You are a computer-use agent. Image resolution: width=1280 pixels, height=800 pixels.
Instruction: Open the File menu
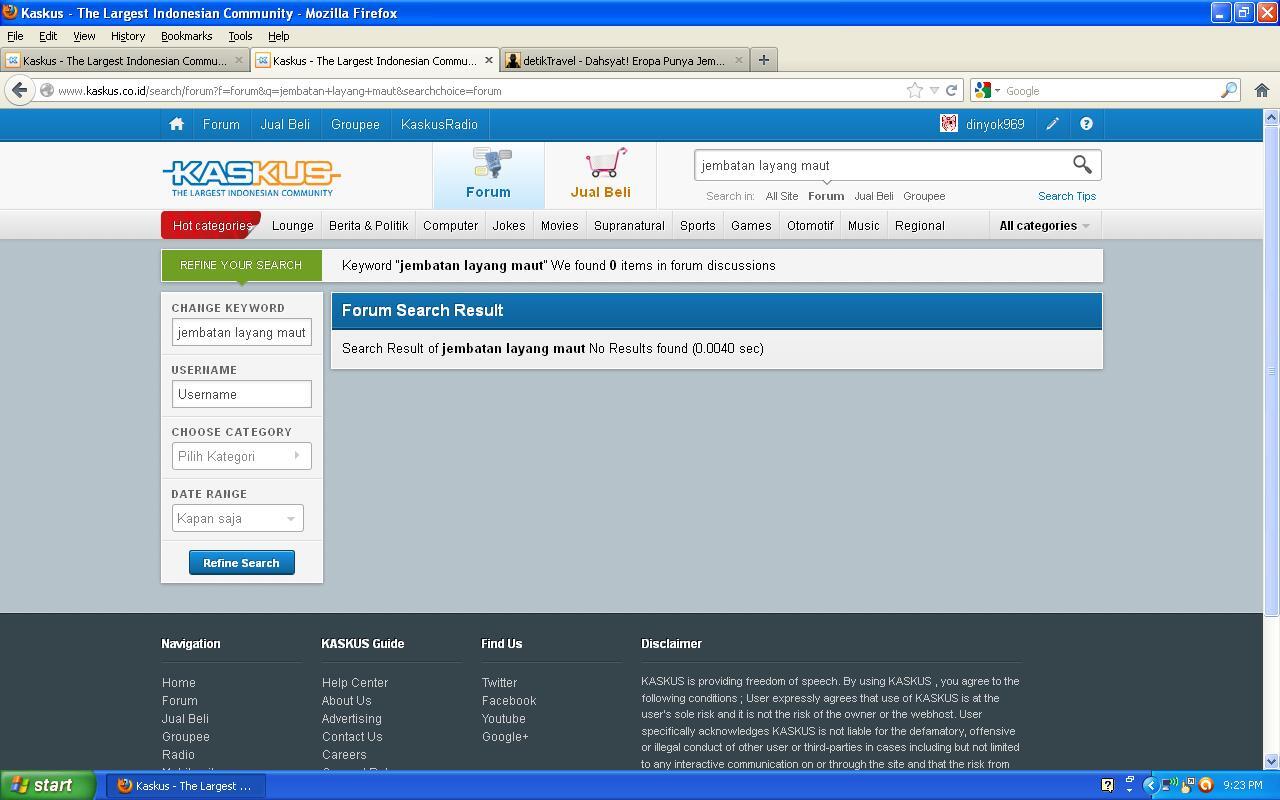(15, 36)
